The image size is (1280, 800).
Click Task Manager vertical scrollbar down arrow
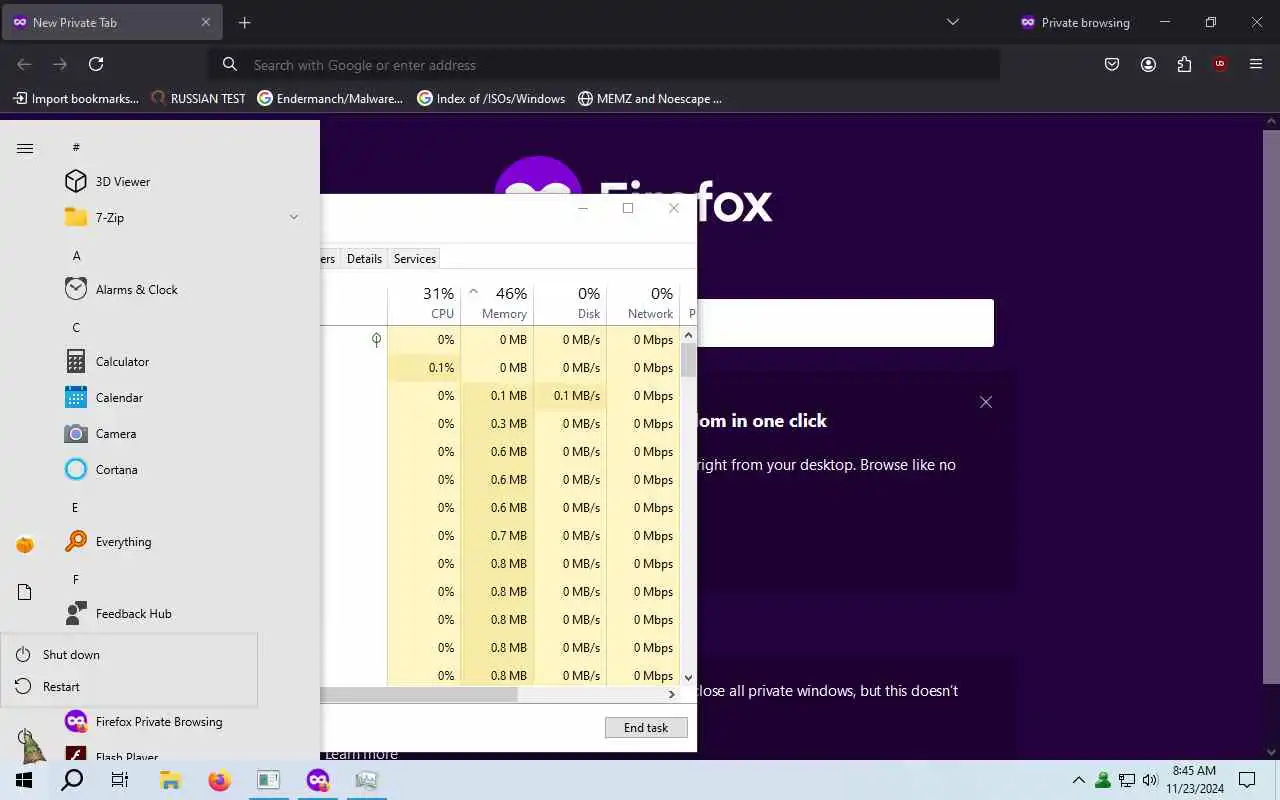[x=688, y=677]
